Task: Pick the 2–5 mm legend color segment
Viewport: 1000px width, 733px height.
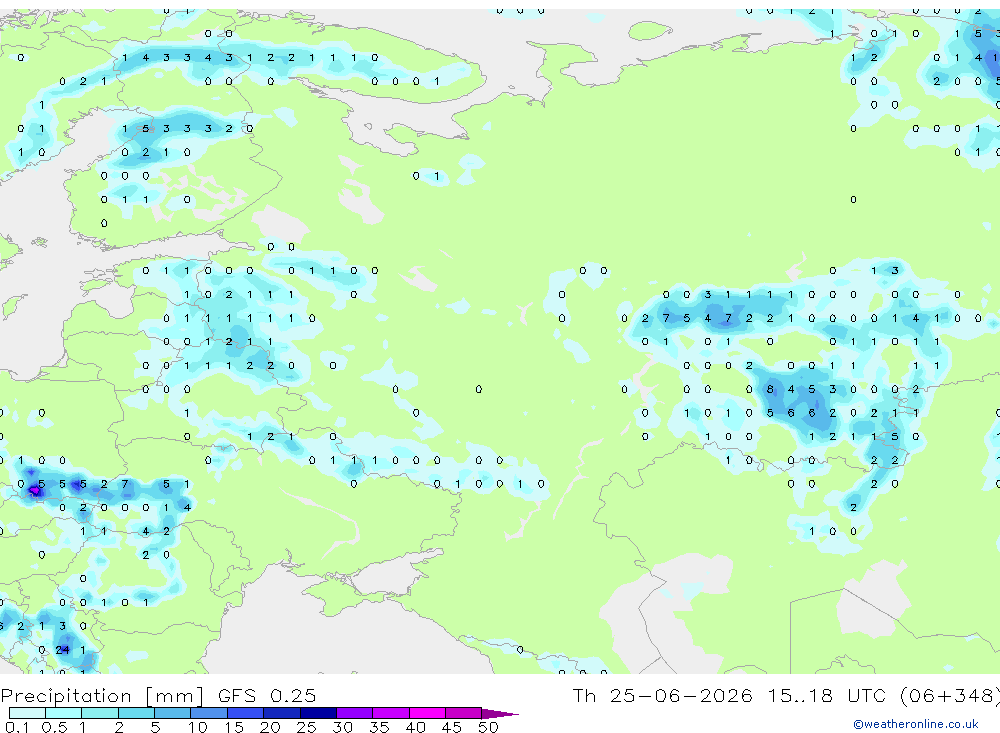Action: click(136, 713)
